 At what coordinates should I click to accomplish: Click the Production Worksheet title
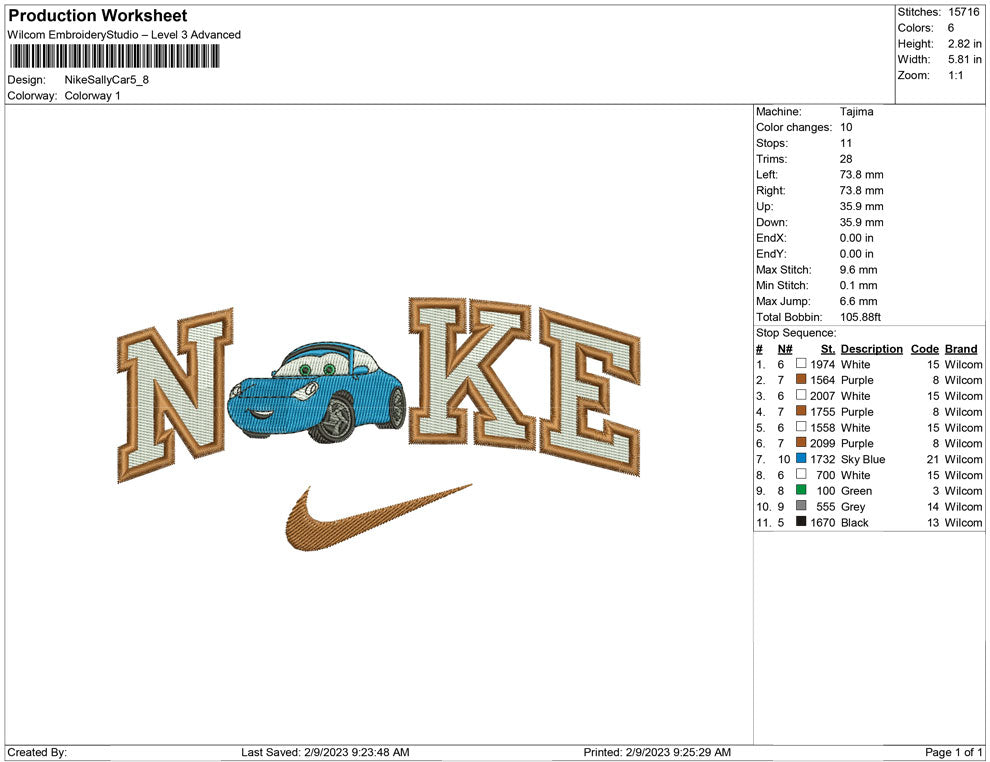point(98,16)
